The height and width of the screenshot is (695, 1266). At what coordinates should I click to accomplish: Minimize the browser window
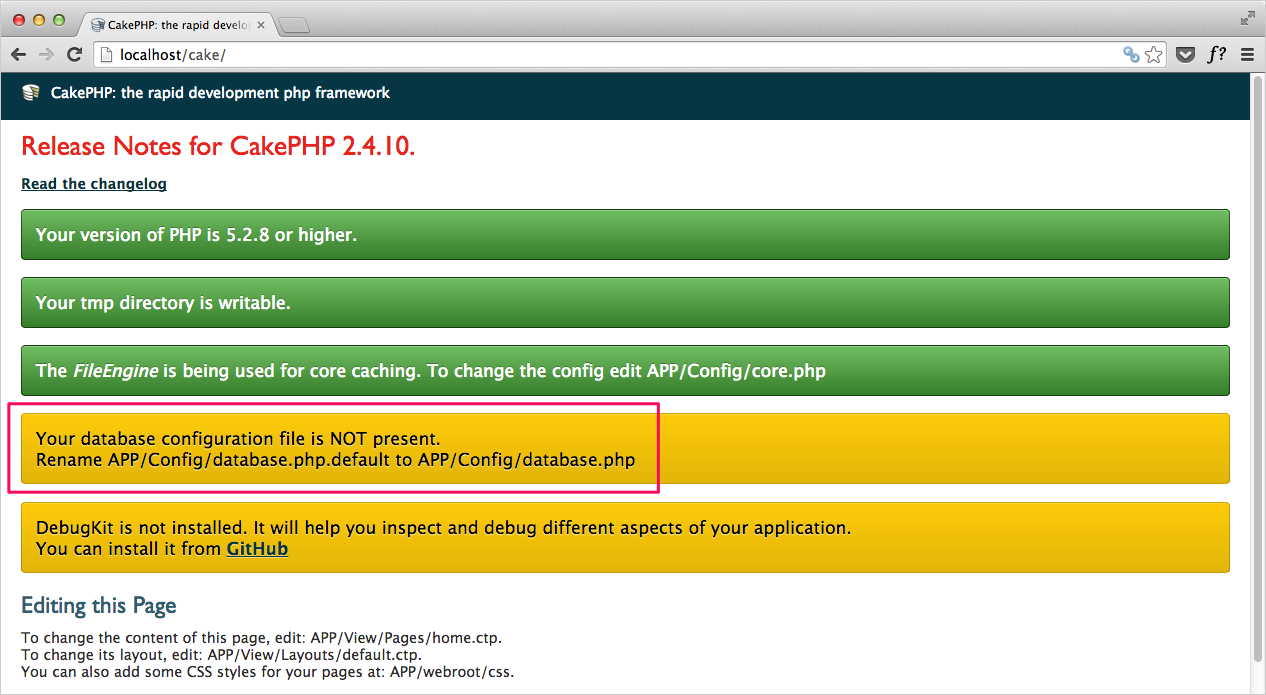[39, 20]
